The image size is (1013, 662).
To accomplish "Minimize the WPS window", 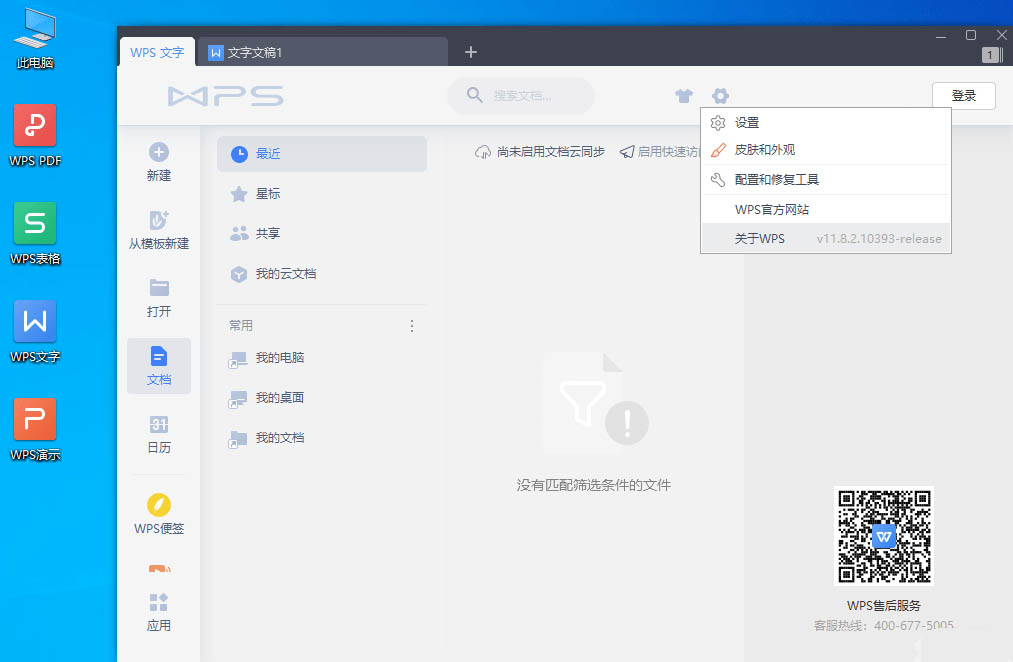I will (x=941, y=36).
